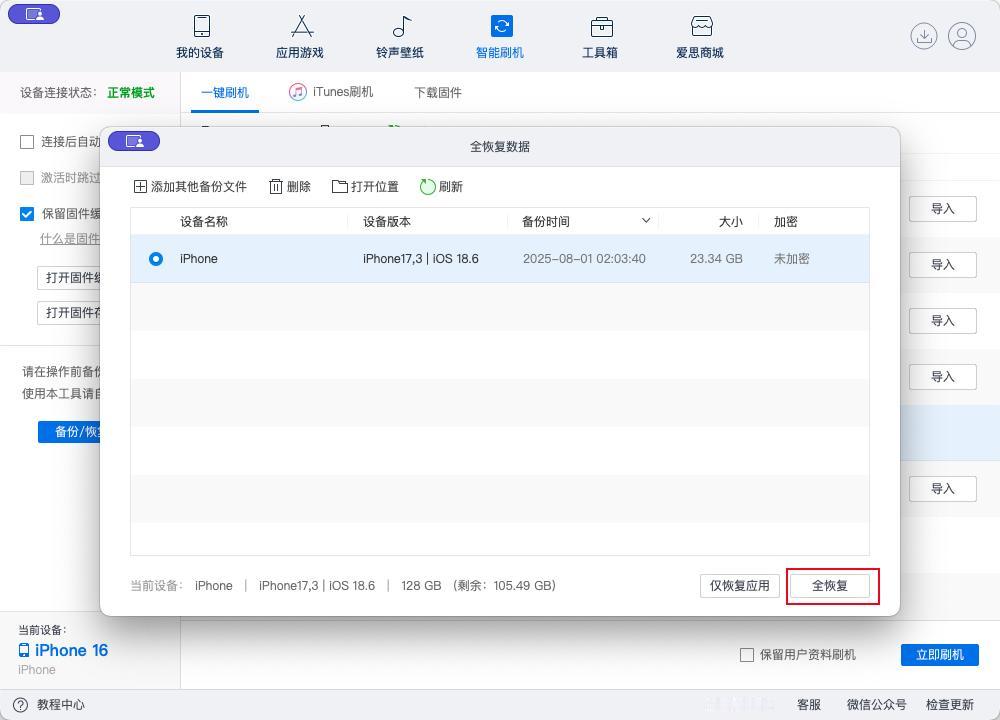The width and height of the screenshot is (1000, 720).
Task: Click 打开位置 (Open location) folder button
Action: (x=365, y=186)
